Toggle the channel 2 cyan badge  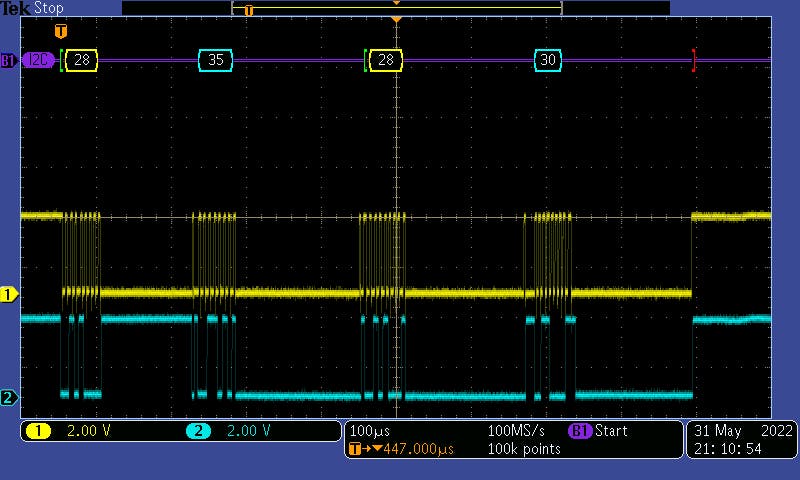coord(198,431)
